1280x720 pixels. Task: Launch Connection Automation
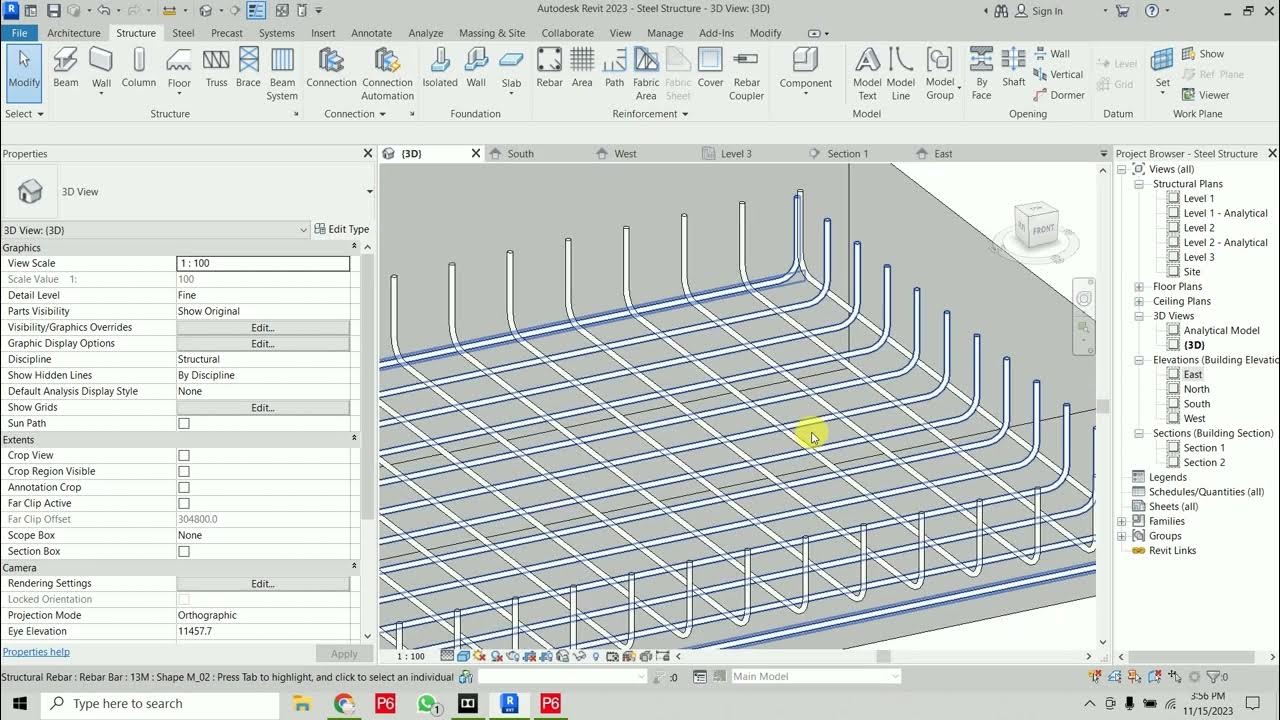(387, 74)
